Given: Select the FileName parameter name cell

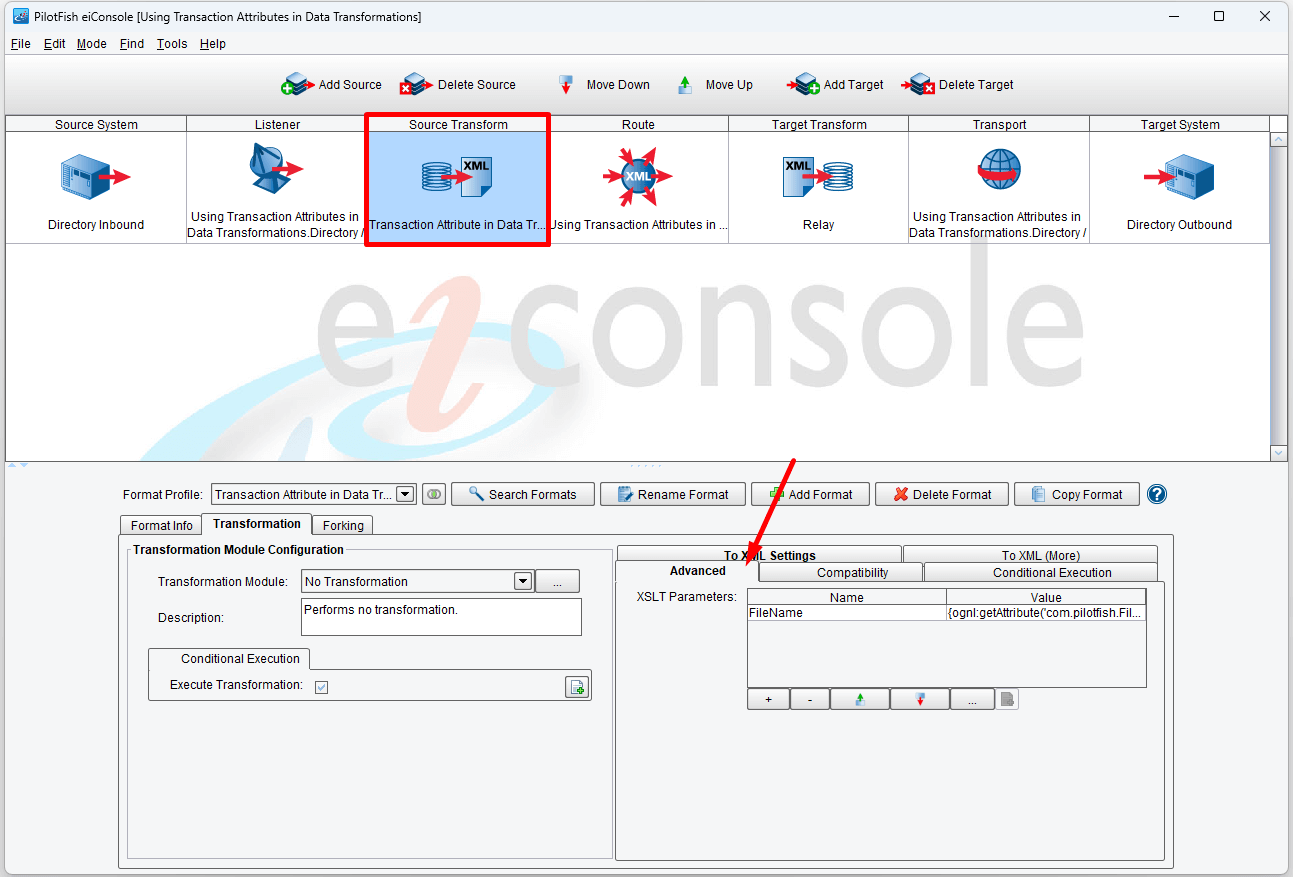Looking at the screenshot, I should [846, 613].
